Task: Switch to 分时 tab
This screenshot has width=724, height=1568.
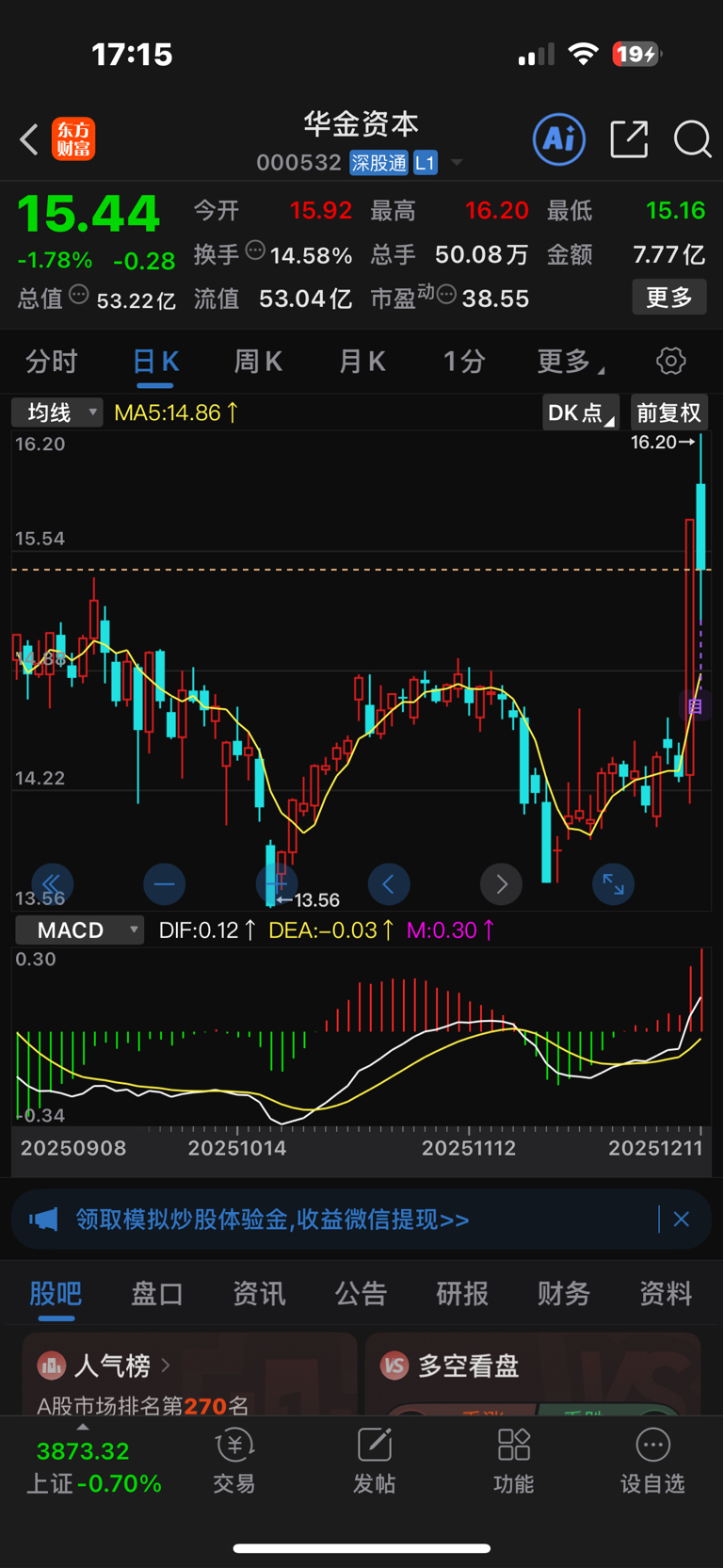Action: point(52,361)
